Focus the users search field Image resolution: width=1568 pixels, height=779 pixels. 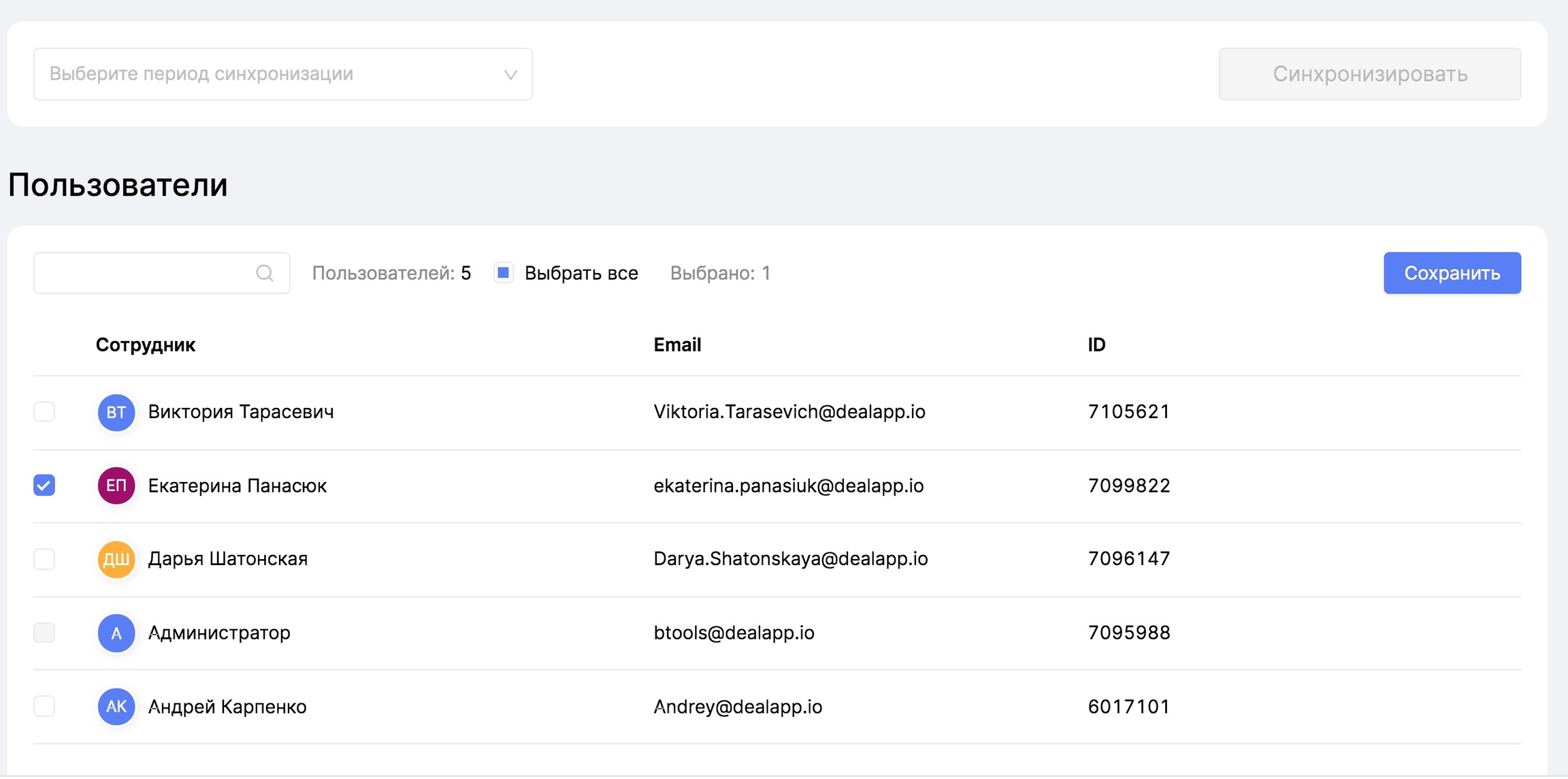tap(143, 273)
